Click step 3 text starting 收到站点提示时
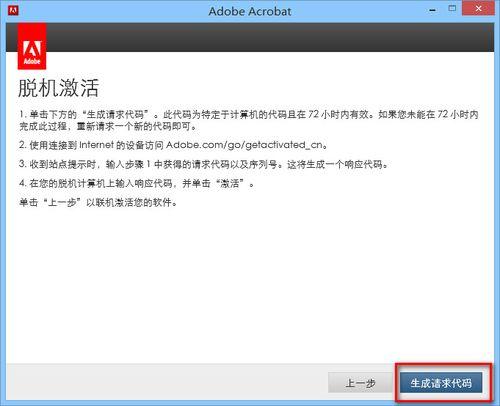Image resolution: width=500 pixels, height=406 pixels. pos(204,164)
